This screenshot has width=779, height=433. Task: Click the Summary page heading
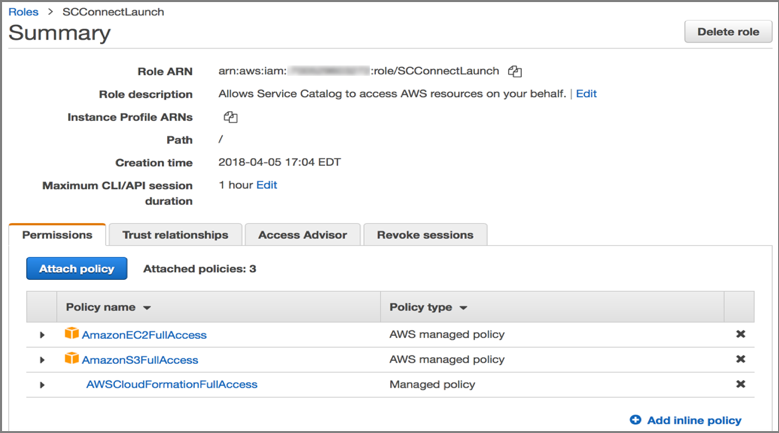[60, 33]
